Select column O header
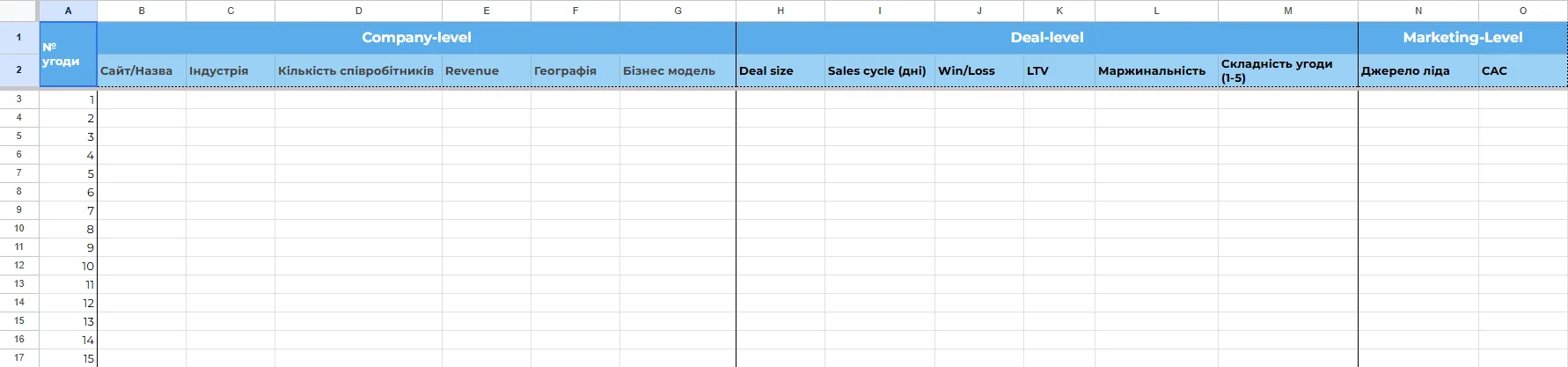Screen dimensions: 1568x367 1522,11
